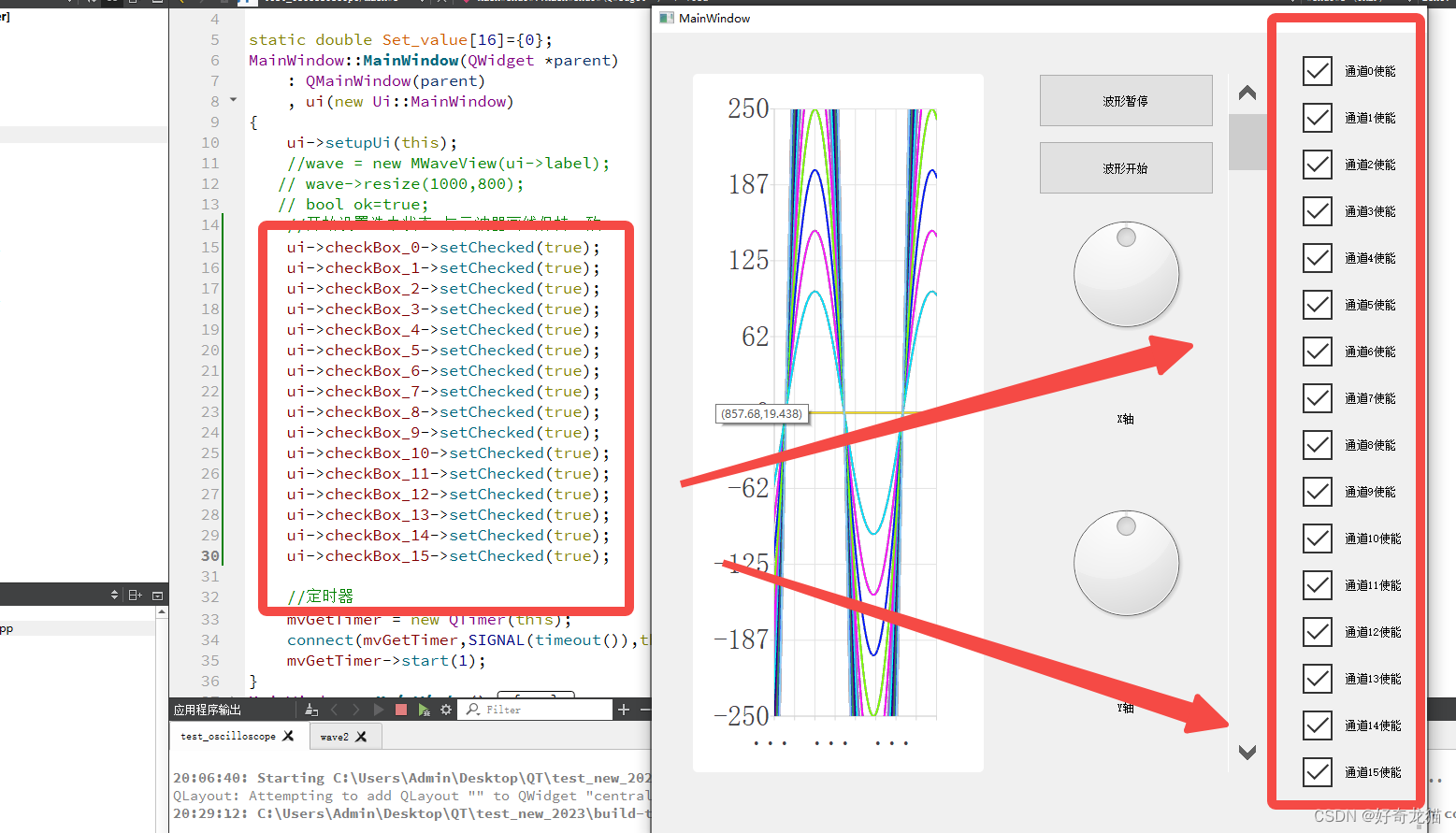1456x833 pixels.
Task: Click the green attach debugger icon
Action: tap(424, 711)
